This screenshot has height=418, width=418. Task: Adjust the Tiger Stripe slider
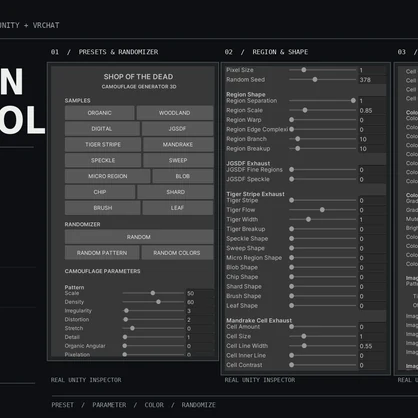pyautogui.click(x=323, y=200)
